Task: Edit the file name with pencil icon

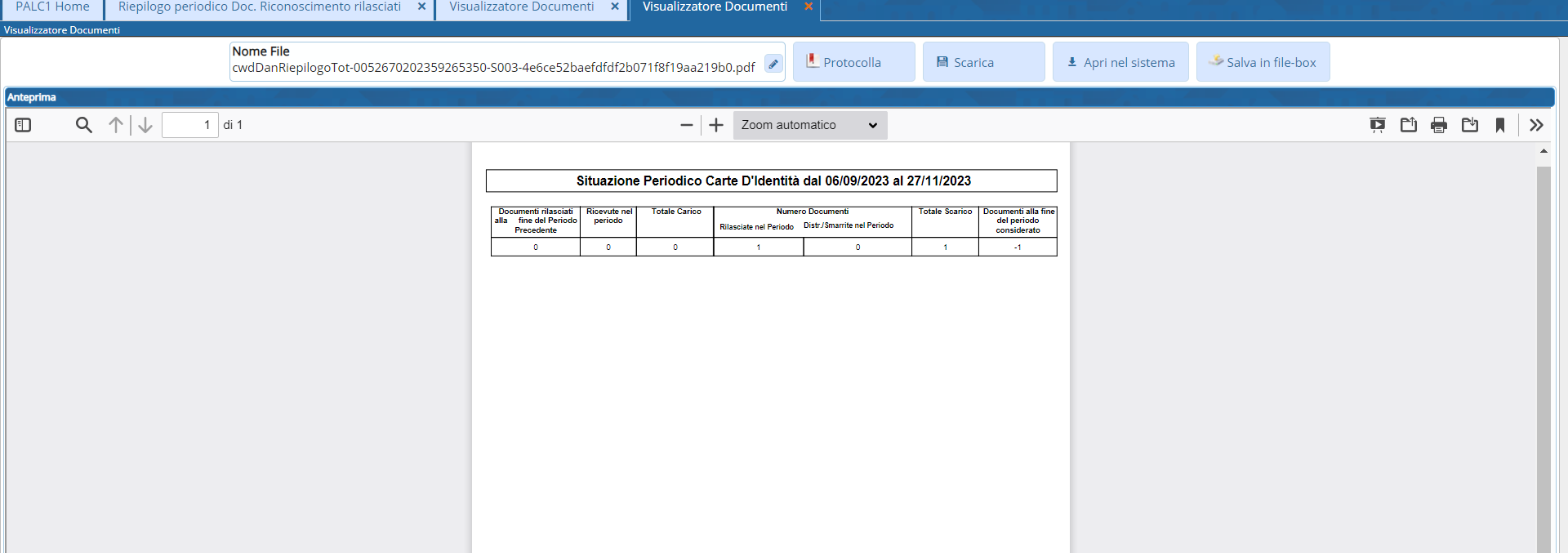Action: (x=773, y=64)
